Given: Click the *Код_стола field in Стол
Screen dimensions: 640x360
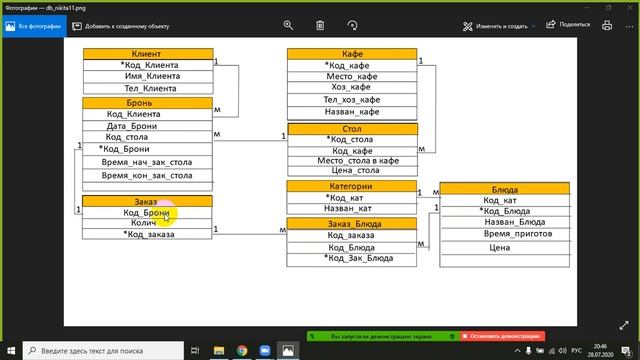Looking at the screenshot, I should click(x=353, y=140).
